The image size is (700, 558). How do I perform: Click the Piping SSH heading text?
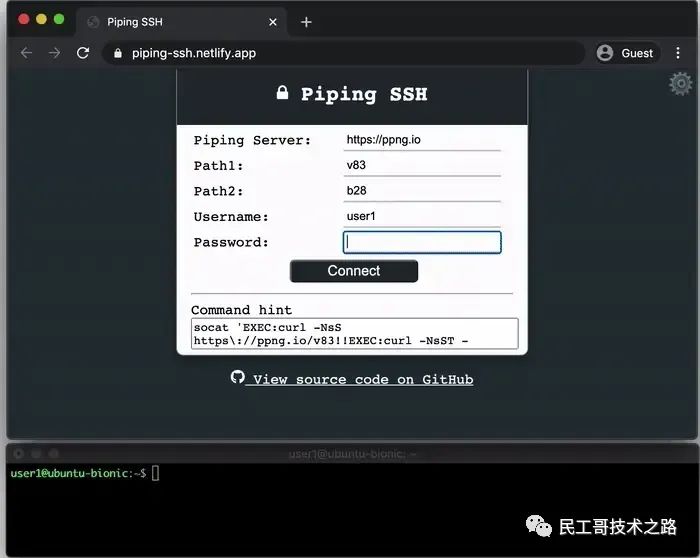(364, 94)
